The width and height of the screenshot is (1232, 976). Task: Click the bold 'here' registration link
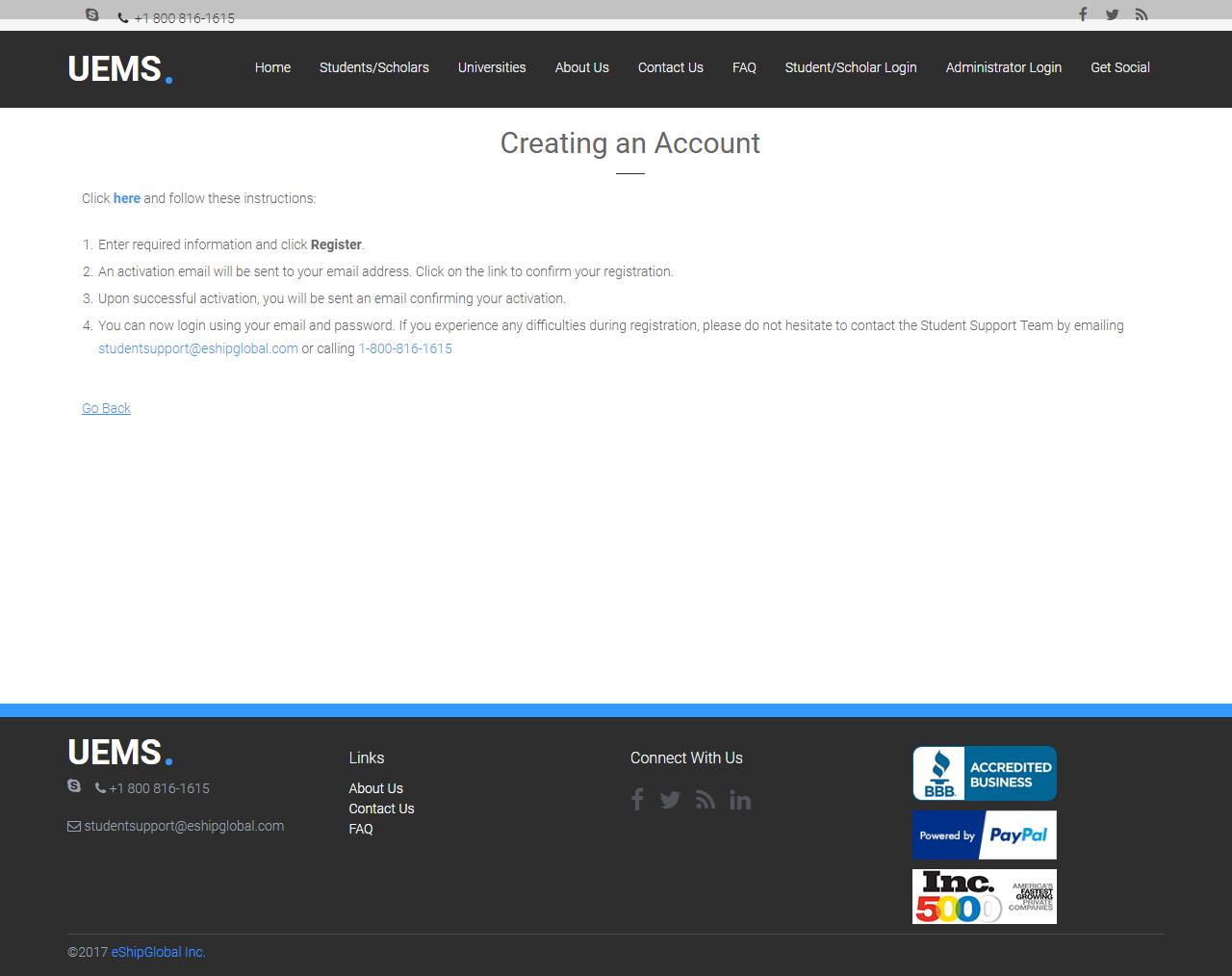click(127, 198)
